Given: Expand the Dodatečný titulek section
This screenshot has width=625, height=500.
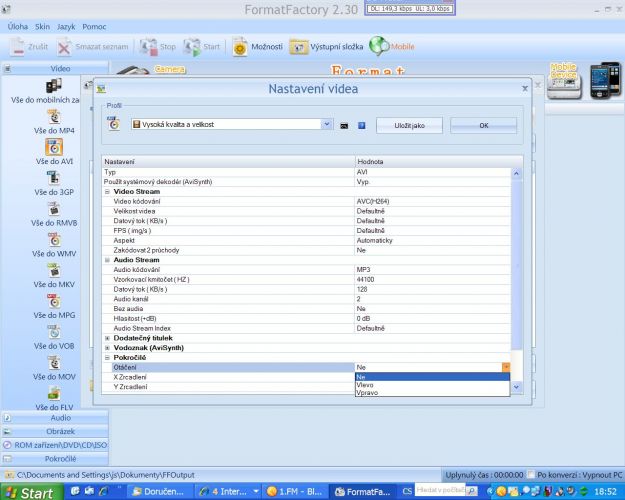Looking at the screenshot, I should click(107, 338).
